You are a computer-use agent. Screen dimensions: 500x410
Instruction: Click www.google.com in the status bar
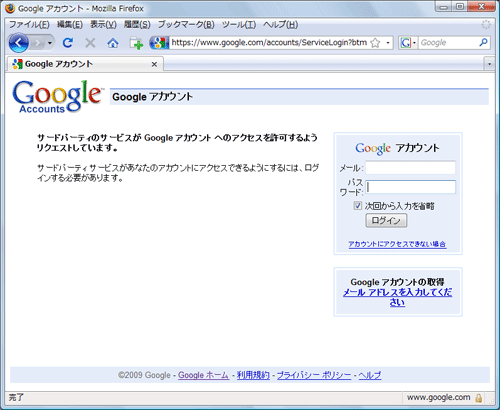(438, 397)
